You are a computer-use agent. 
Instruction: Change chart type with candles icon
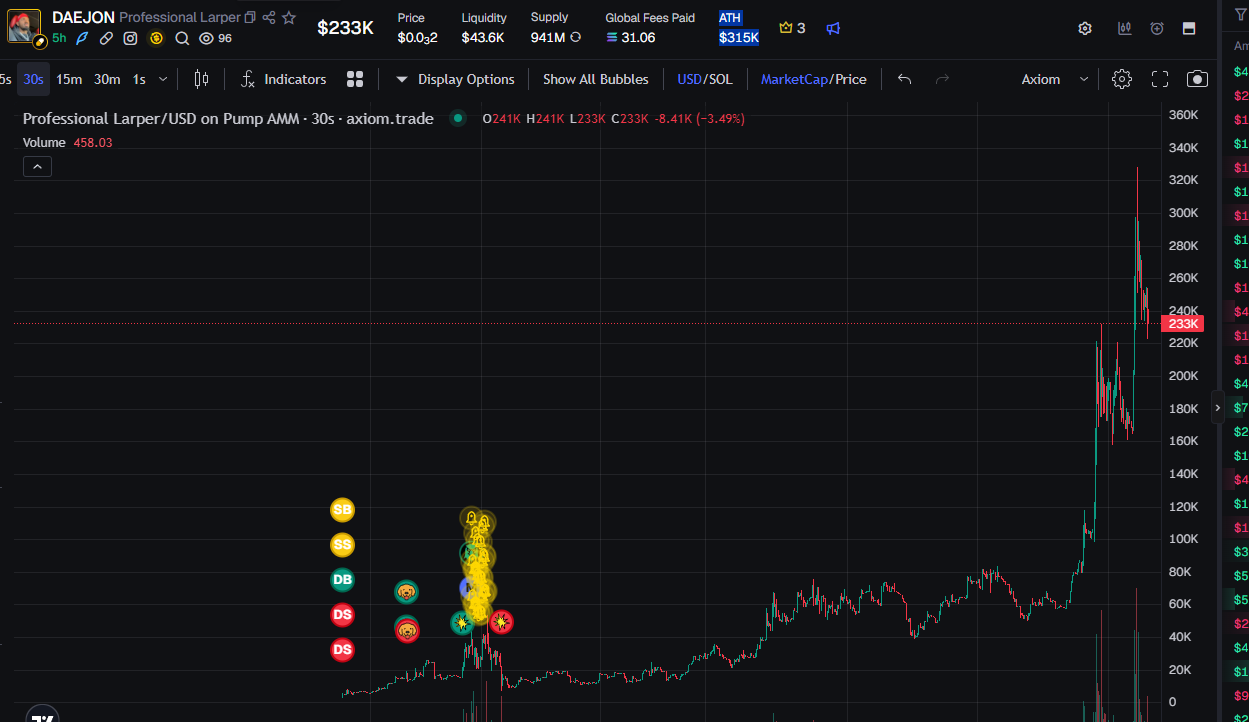(x=201, y=79)
